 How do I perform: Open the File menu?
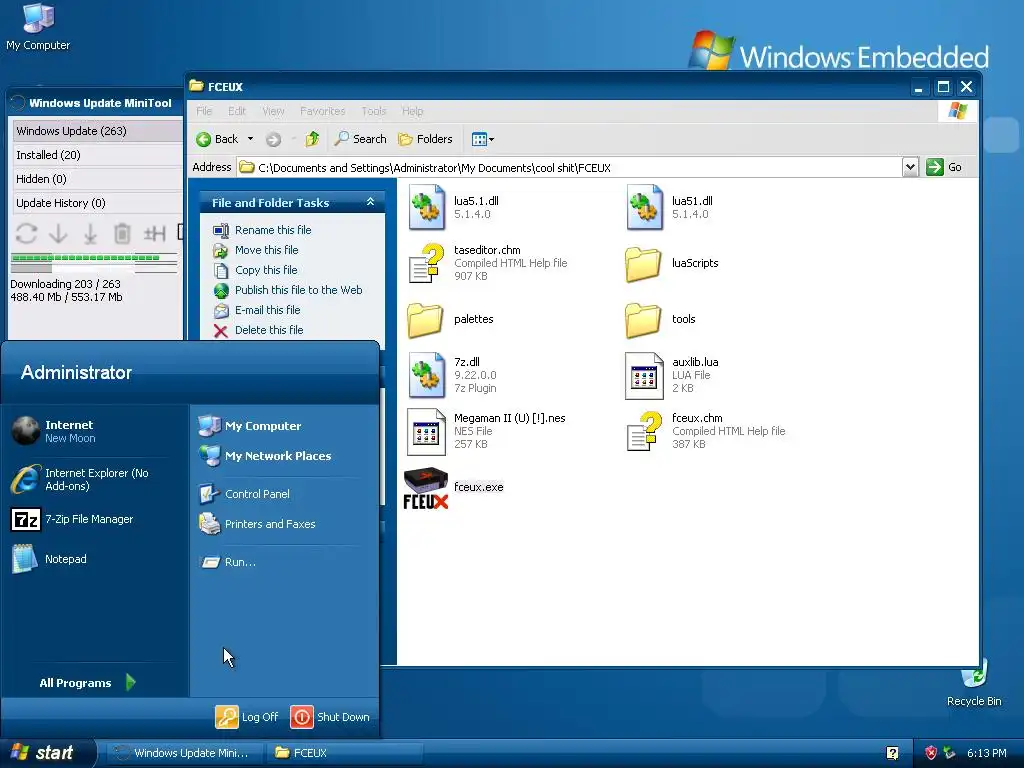click(x=204, y=111)
